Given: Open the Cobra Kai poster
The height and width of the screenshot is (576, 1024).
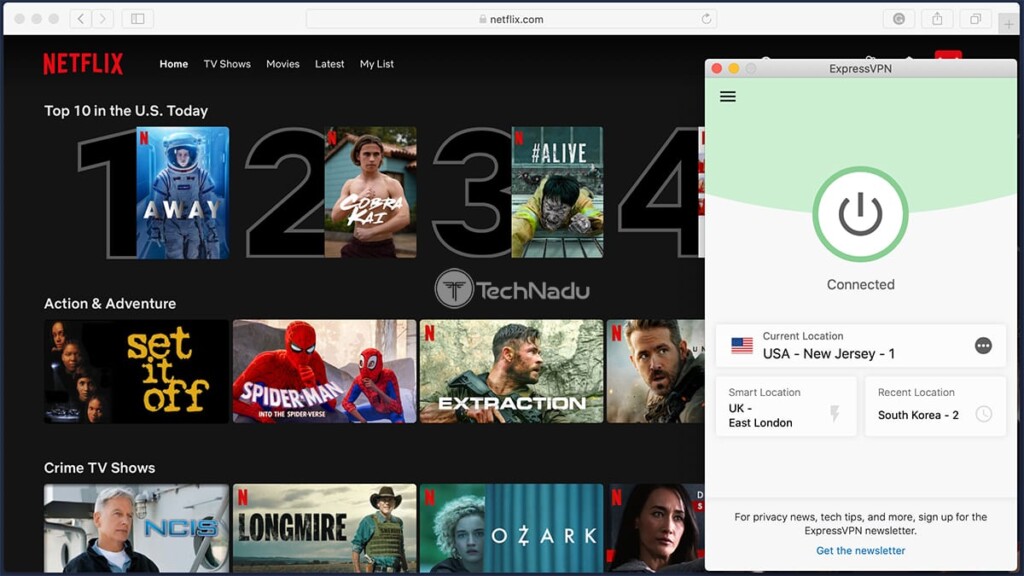Looking at the screenshot, I should click(370, 193).
